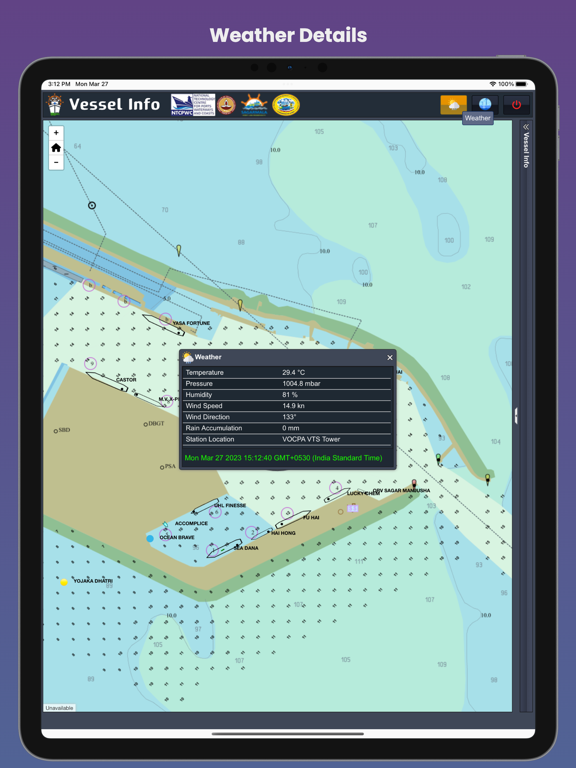This screenshot has width=576, height=768.
Task: Click the ACCOMPLICE vessel marker
Action: click(166, 525)
